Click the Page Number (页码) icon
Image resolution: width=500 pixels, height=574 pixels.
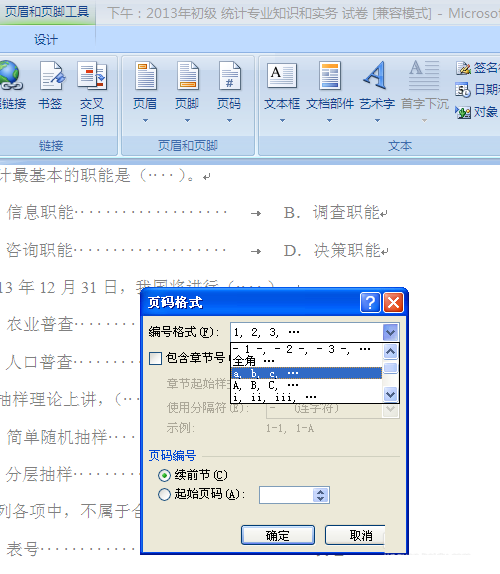pyautogui.click(x=230, y=76)
